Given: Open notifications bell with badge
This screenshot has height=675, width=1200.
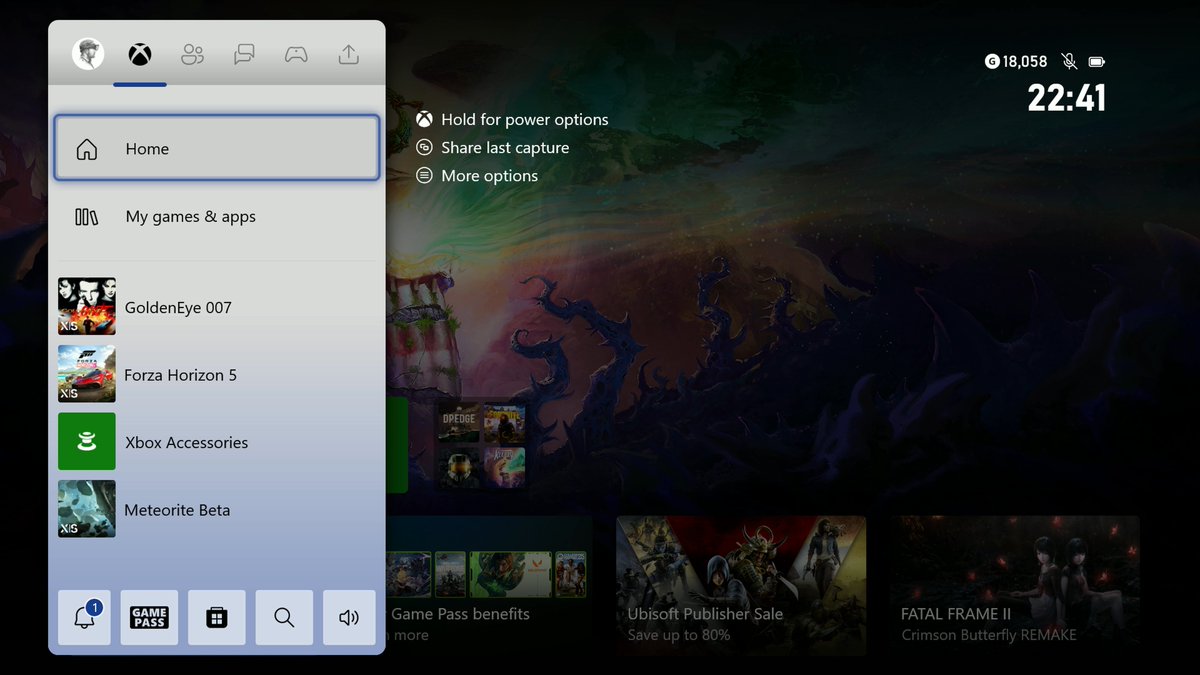Looking at the screenshot, I should point(85,617).
